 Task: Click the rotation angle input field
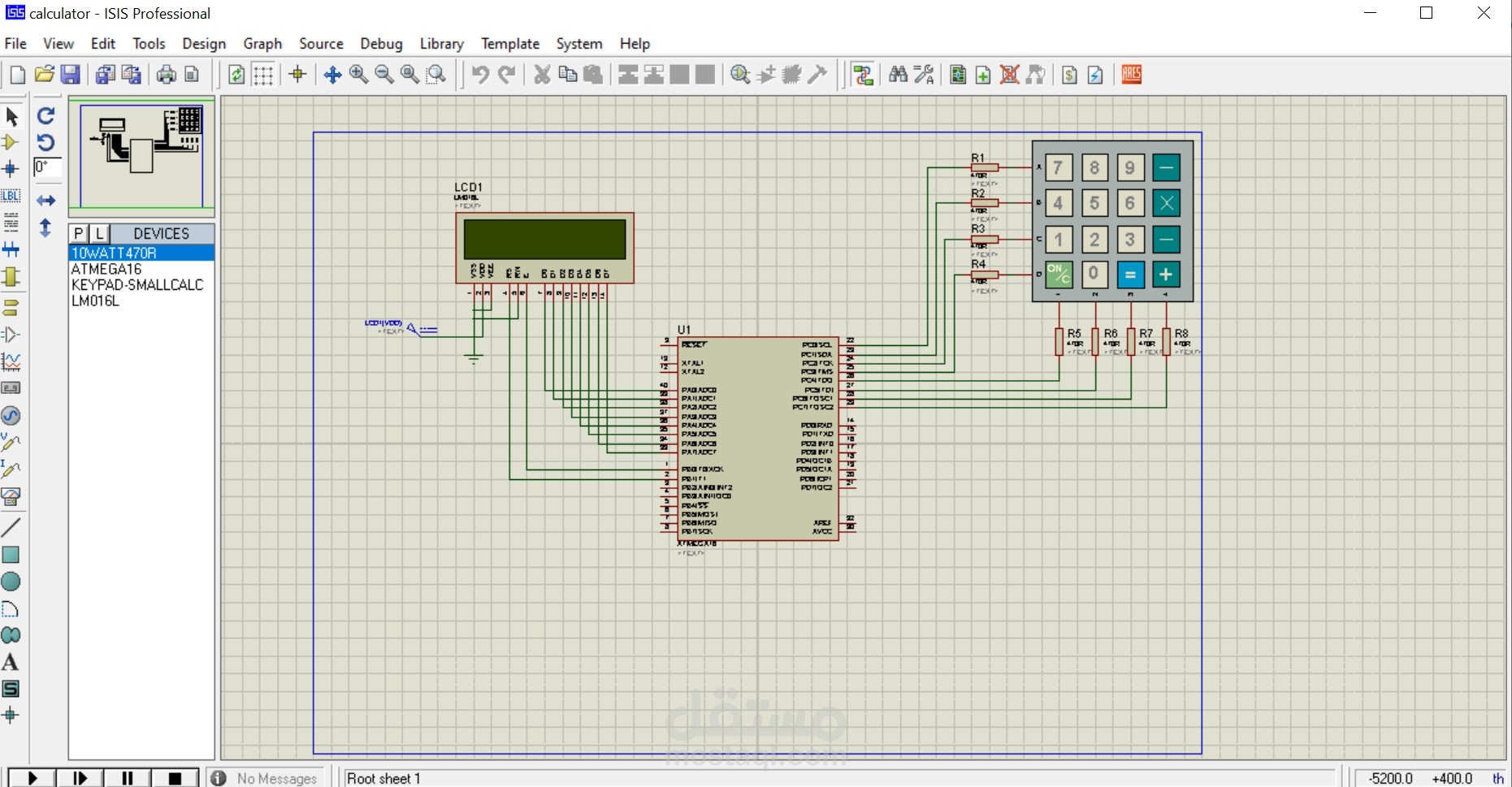click(x=47, y=167)
